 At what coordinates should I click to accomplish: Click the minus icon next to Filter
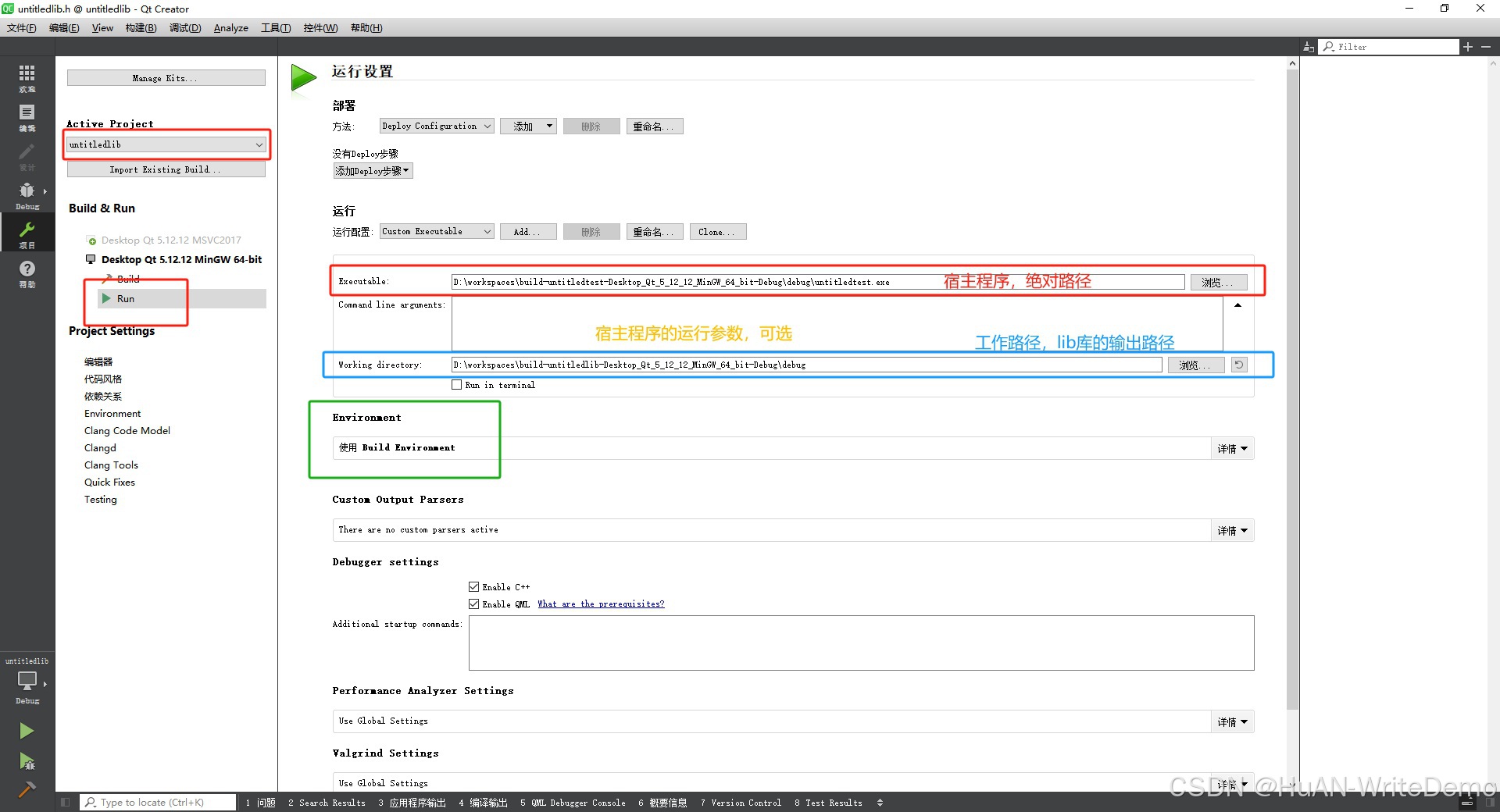click(1486, 47)
